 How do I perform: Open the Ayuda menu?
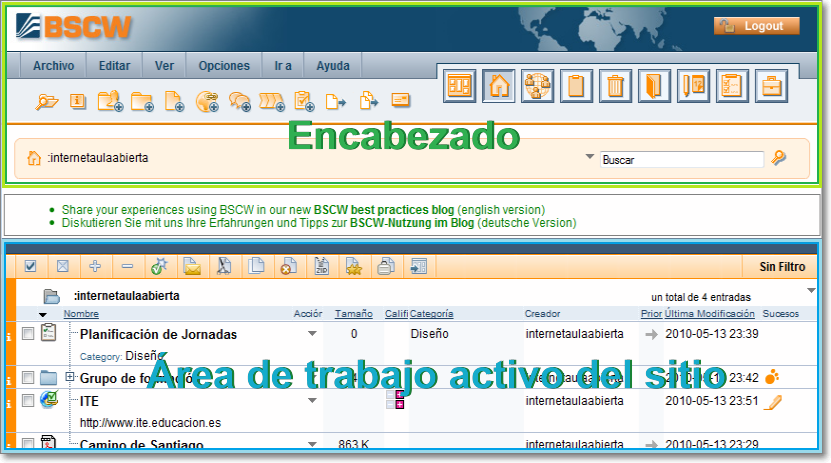point(333,66)
